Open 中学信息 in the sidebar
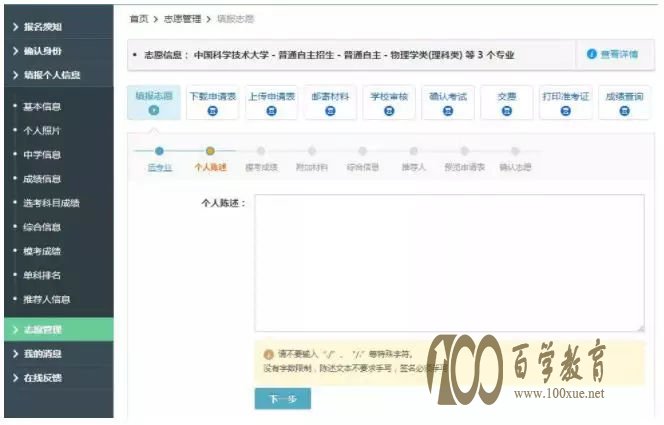Screen dimensions: 664x425 pos(42,155)
